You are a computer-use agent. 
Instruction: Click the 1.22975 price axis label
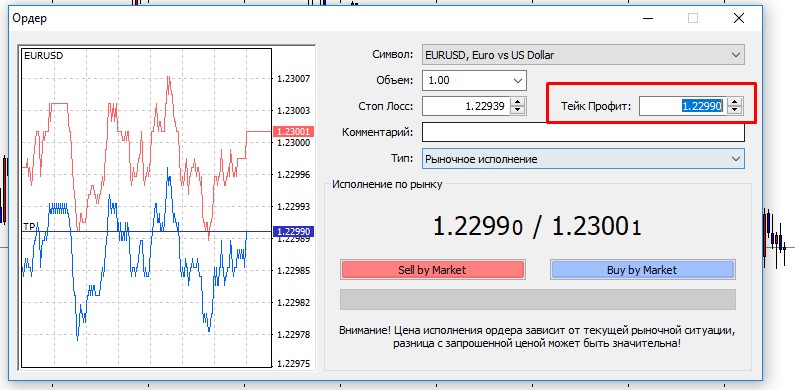(x=293, y=363)
